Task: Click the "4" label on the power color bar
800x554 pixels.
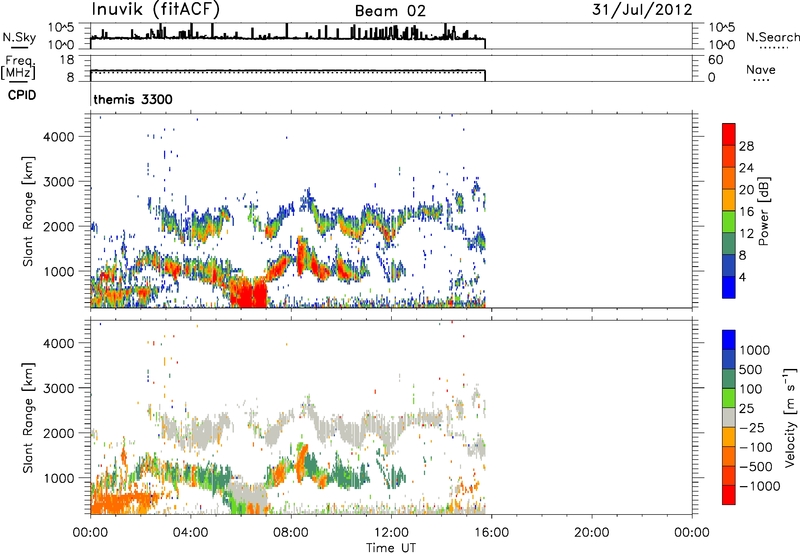Action: [x=742, y=277]
